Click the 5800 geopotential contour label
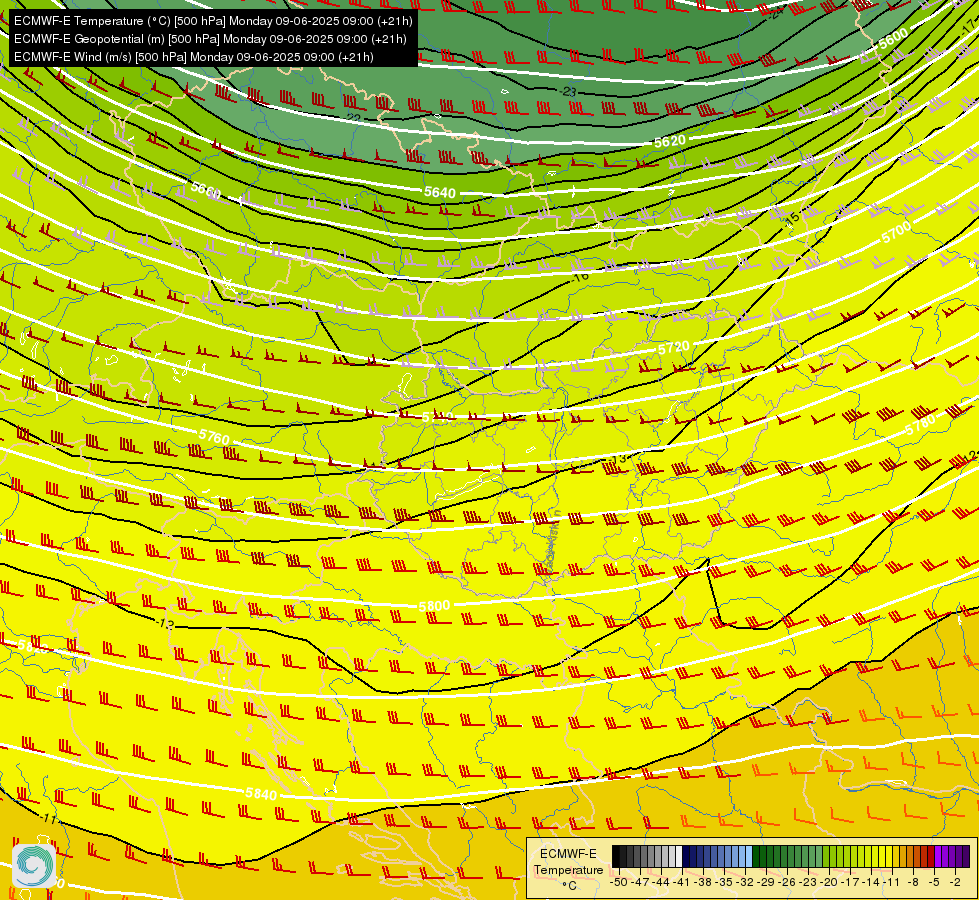This screenshot has height=900, width=979. 434,606
